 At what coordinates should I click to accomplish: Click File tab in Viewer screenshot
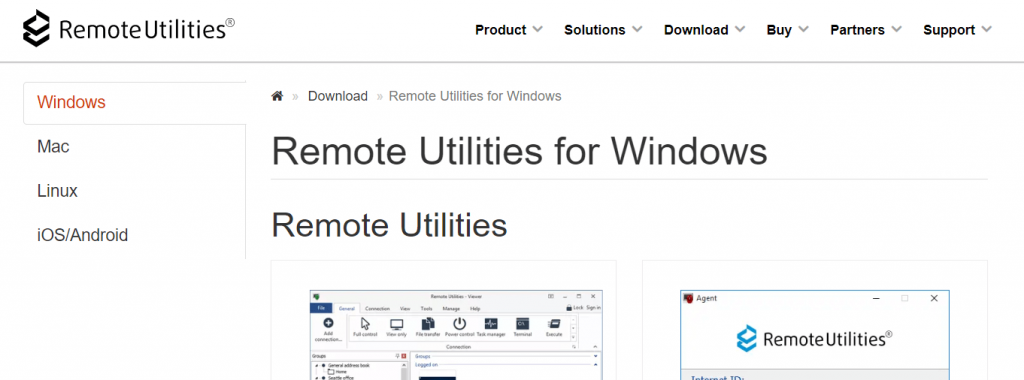click(321, 308)
